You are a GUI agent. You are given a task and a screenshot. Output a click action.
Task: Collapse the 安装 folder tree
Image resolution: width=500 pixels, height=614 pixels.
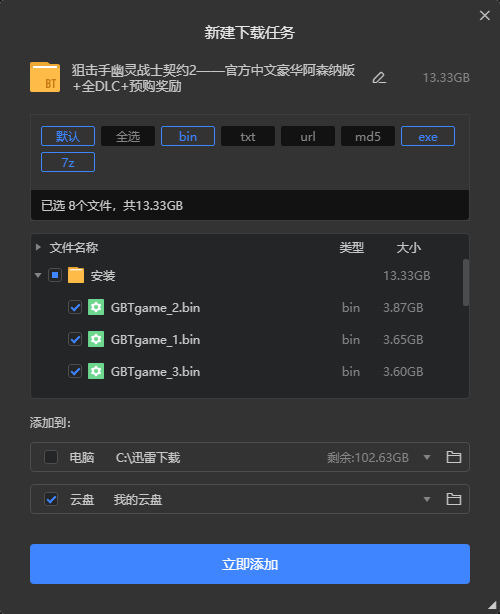pos(38,275)
